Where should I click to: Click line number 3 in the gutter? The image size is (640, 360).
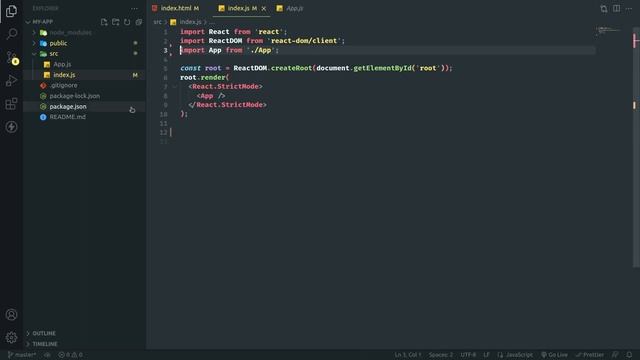[165, 50]
